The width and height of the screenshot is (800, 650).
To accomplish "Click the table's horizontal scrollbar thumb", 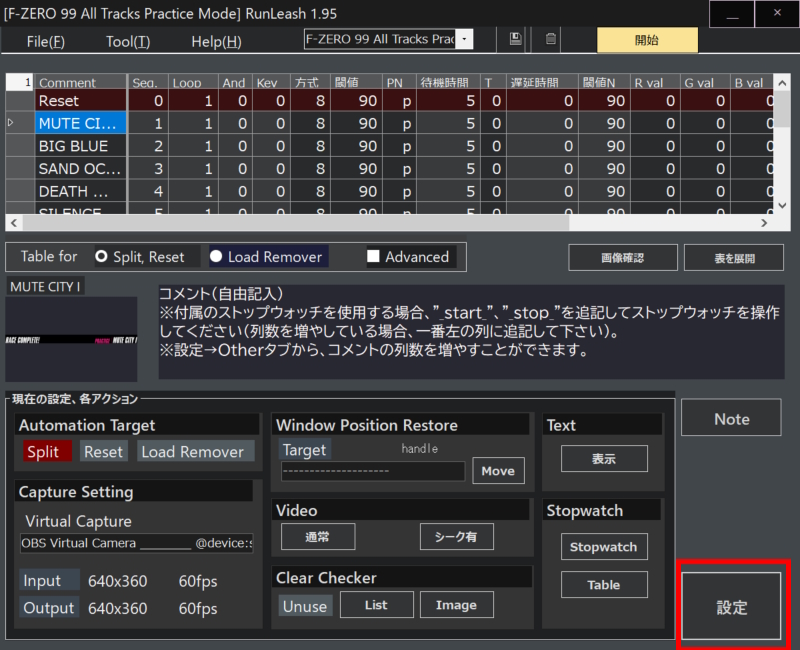I will [x=296, y=222].
